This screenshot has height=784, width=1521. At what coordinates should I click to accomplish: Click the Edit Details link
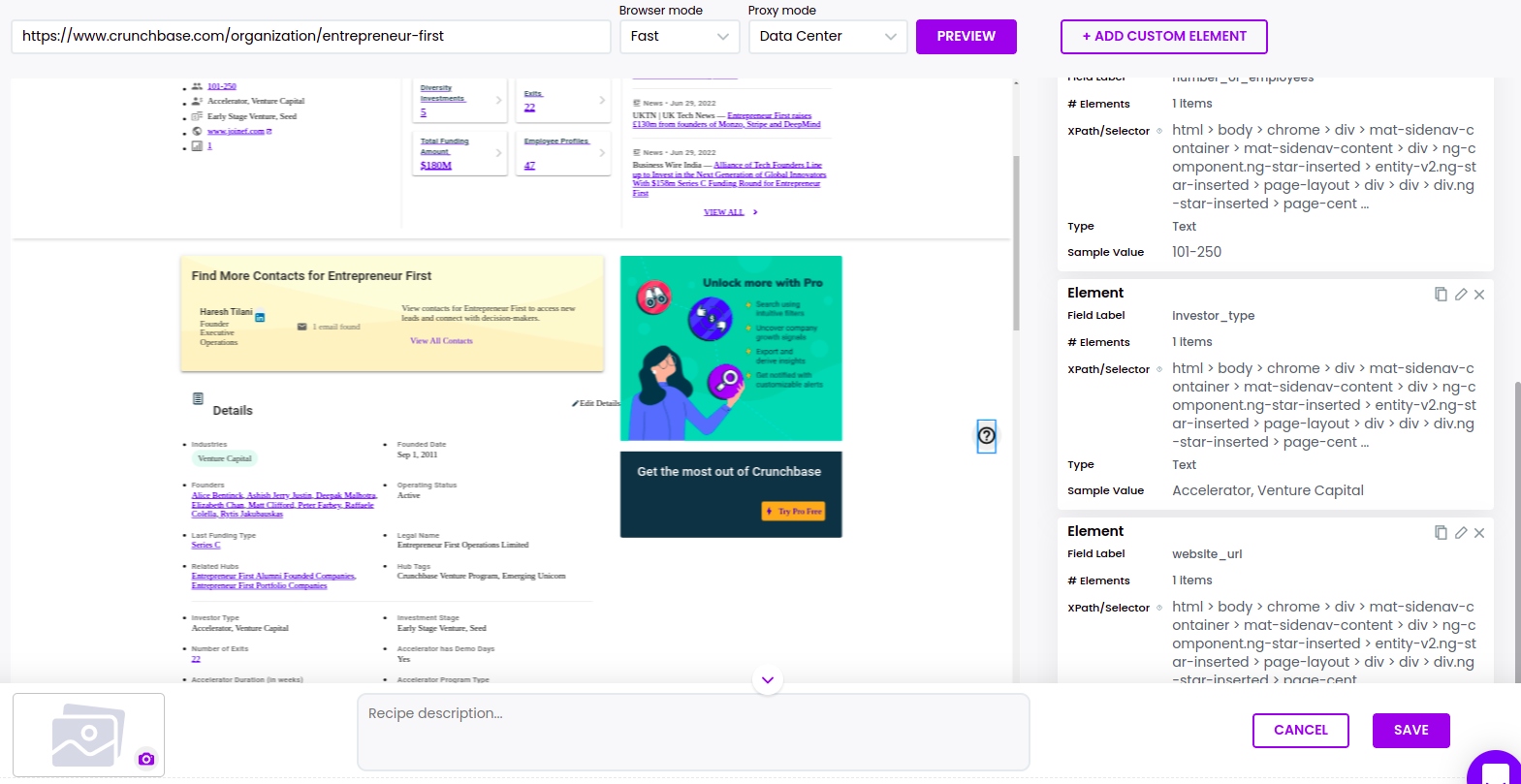596,403
